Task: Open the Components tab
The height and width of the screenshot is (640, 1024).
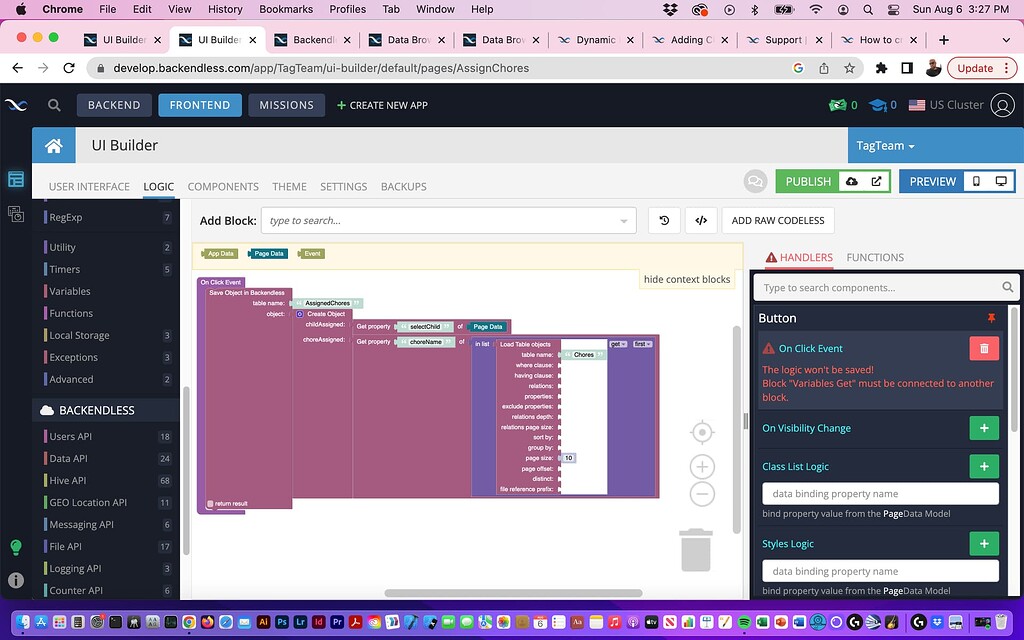Action: [223, 186]
